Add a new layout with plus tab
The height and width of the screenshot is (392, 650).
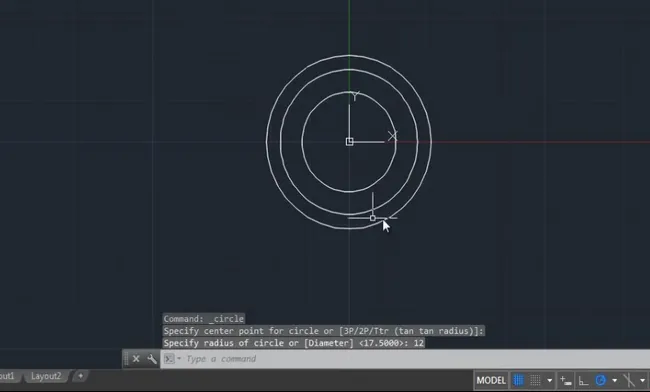80,376
